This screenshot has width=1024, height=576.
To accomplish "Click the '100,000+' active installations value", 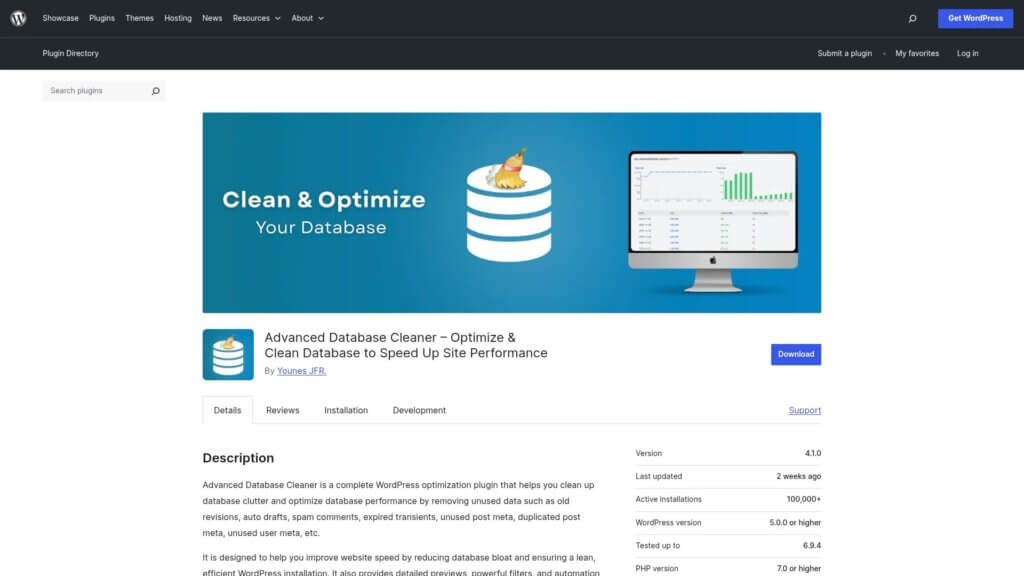I will pos(804,499).
